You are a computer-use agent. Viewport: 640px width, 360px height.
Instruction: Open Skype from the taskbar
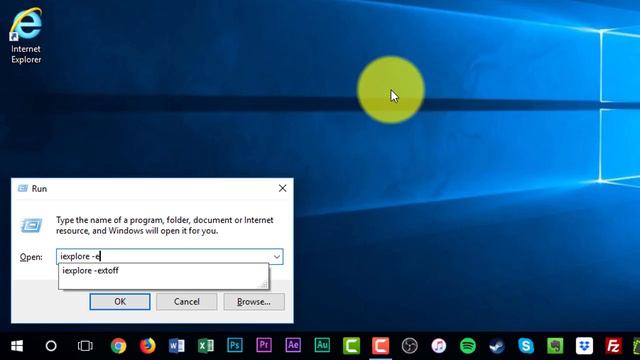click(526, 346)
